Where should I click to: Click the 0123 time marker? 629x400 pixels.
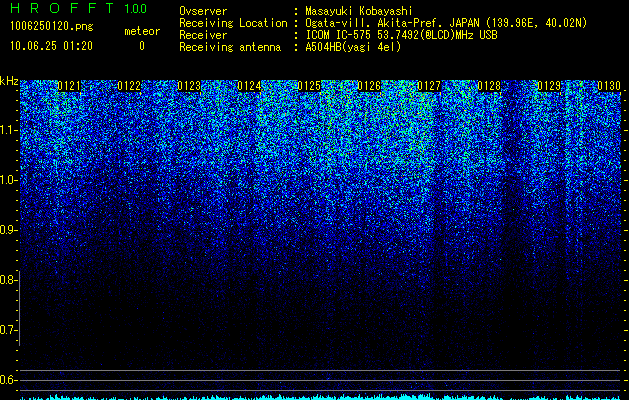[x=189, y=86]
